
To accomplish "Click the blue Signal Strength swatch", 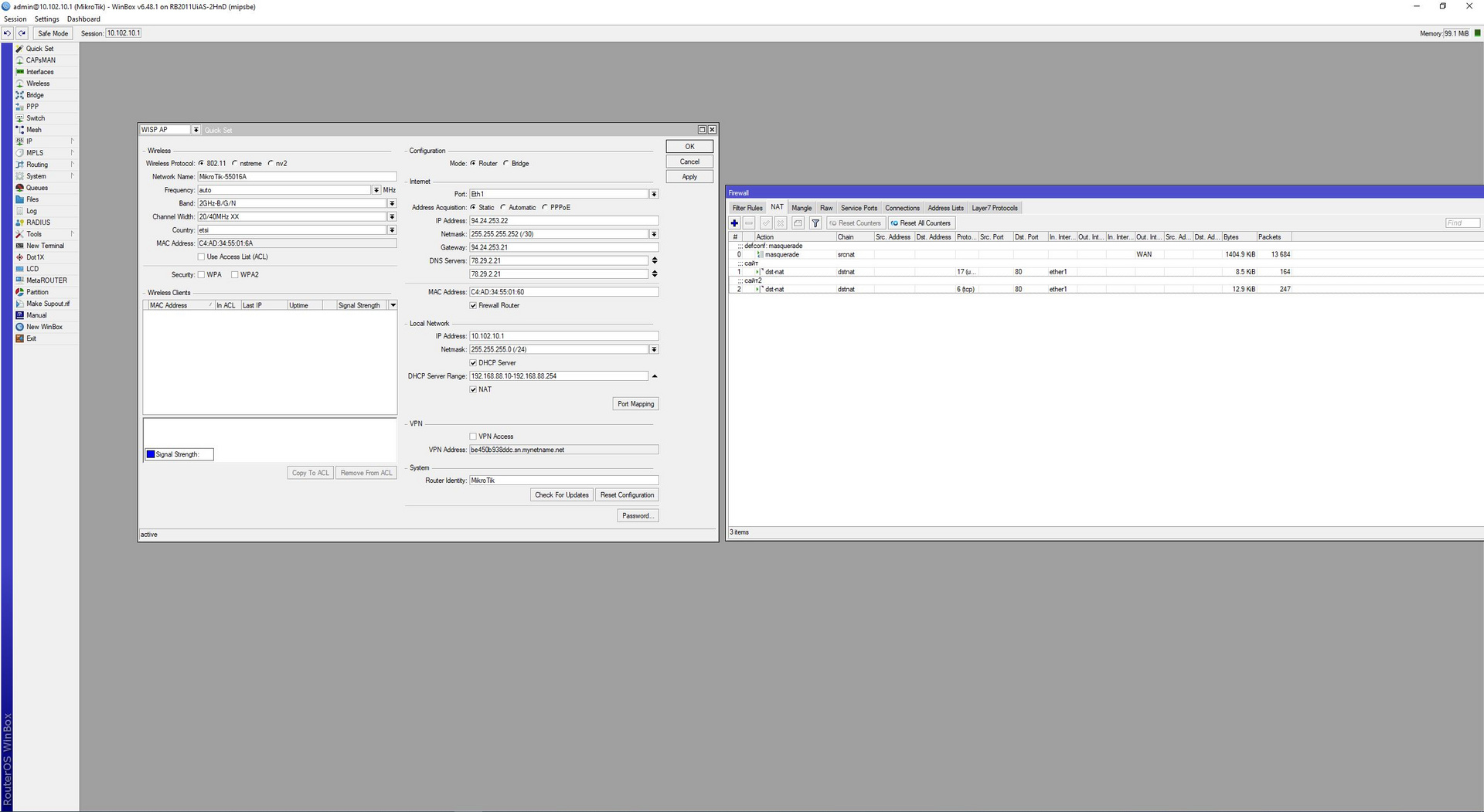I will click(x=151, y=455).
